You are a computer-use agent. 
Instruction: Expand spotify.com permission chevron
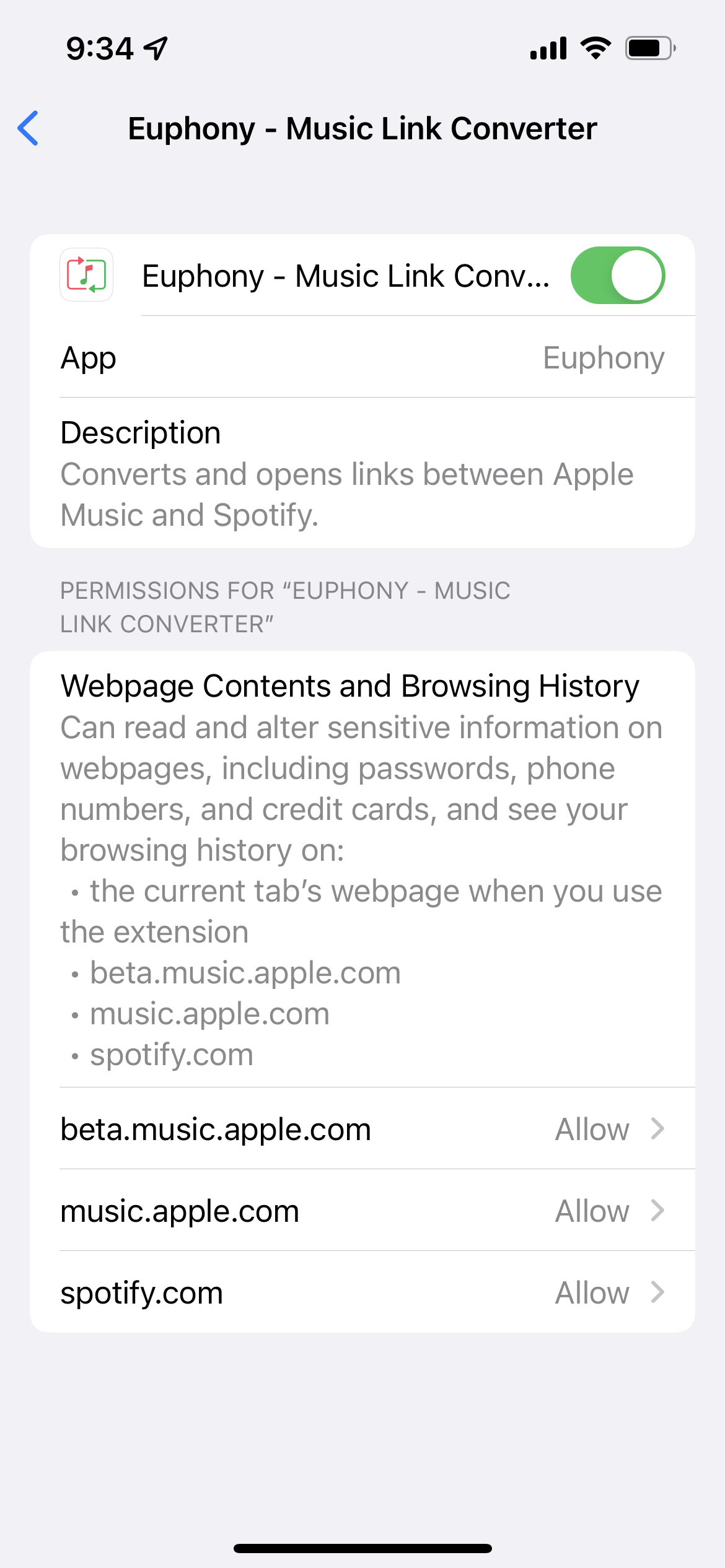pos(658,1292)
